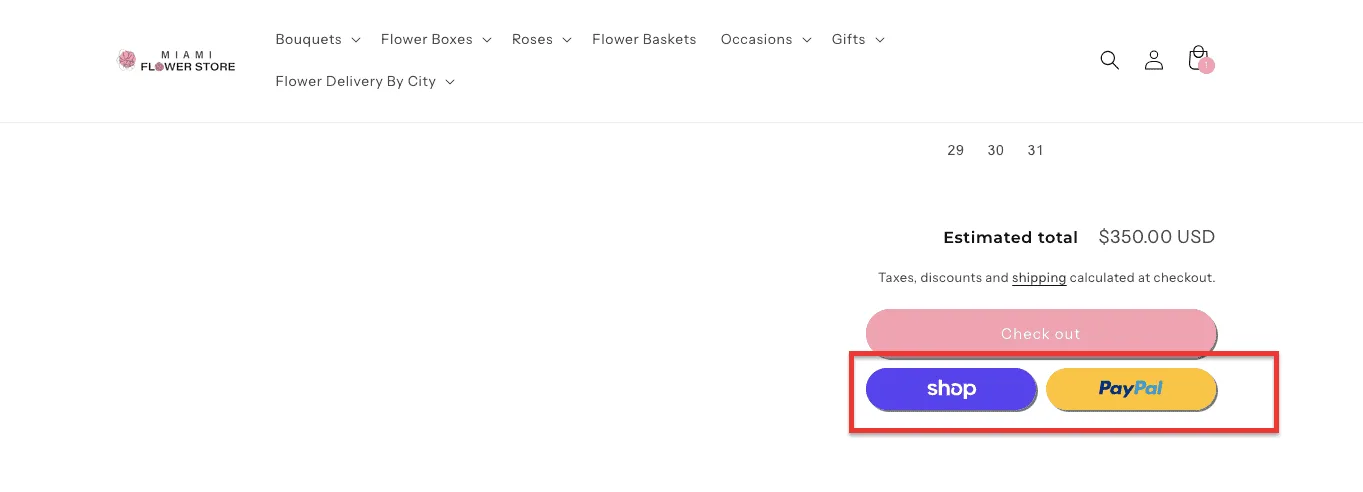
Task: Expand Flower Delivery By City menu
Action: tap(365, 82)
